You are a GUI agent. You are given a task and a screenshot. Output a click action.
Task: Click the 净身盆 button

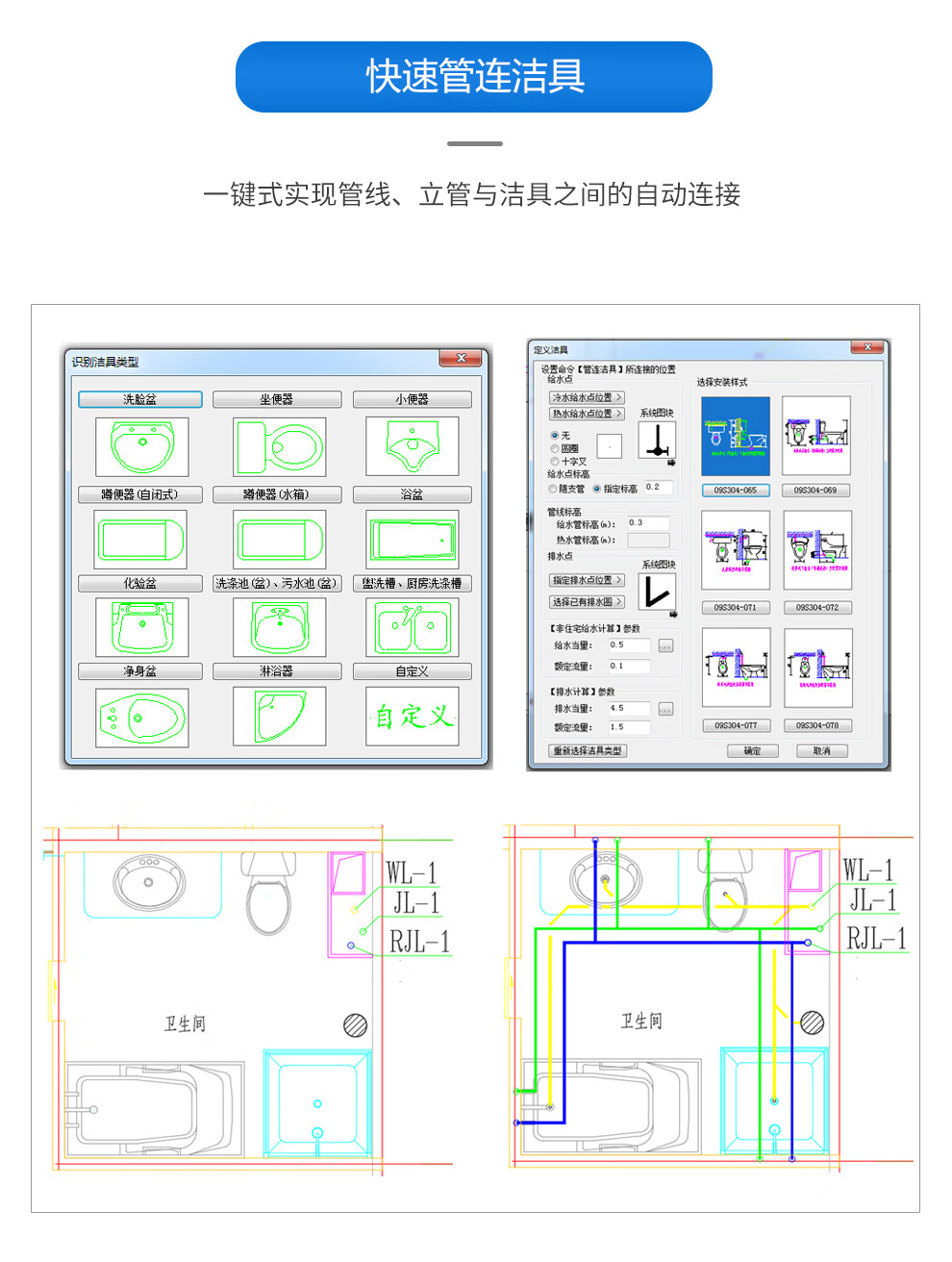[140, 671]
